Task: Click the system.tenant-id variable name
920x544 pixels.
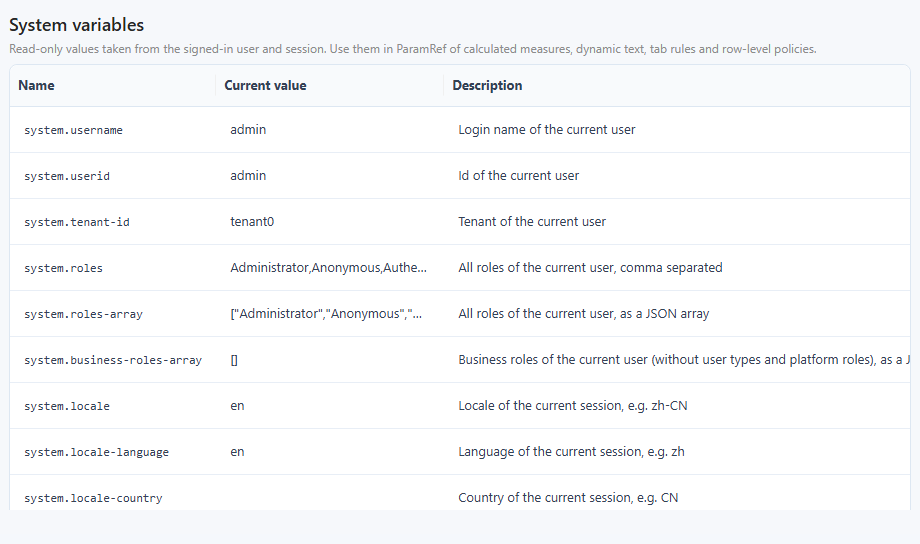Action: pos(77,222)
